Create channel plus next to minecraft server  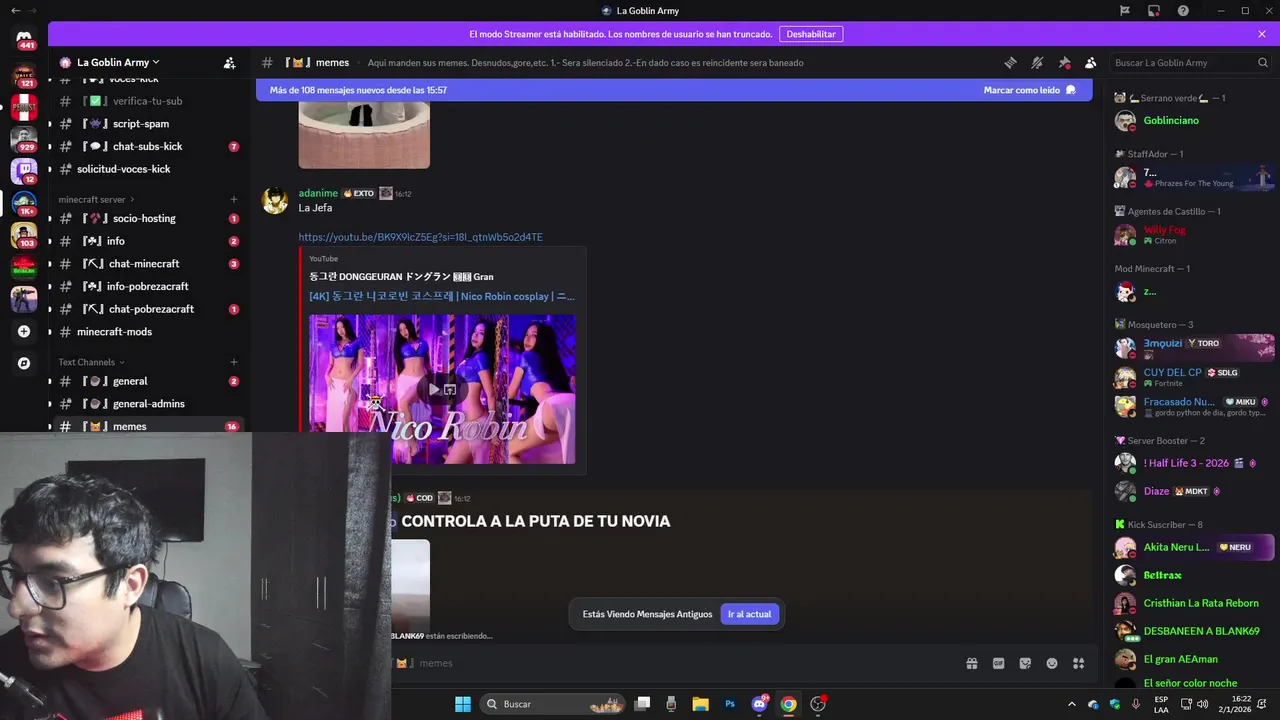coord(234,199)
